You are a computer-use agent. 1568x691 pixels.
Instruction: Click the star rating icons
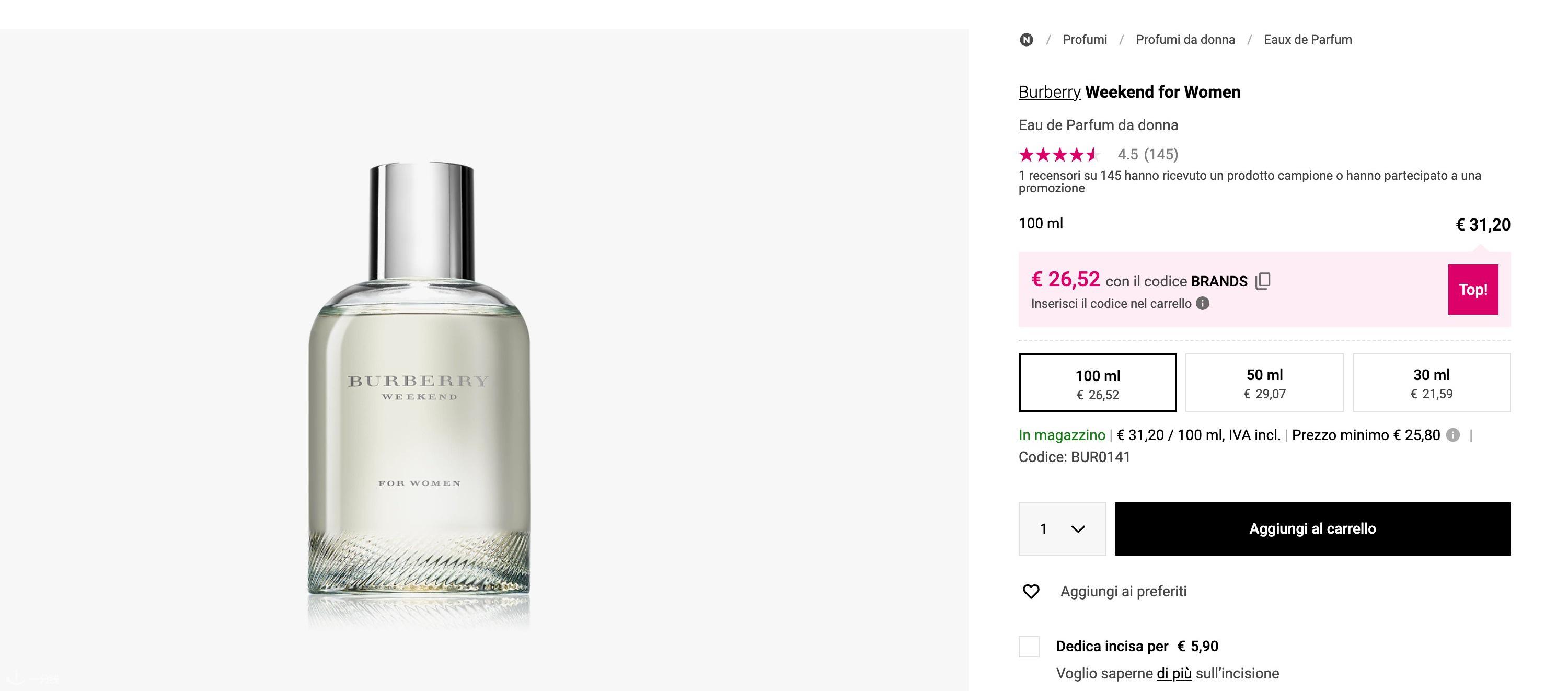point(1058,155)
